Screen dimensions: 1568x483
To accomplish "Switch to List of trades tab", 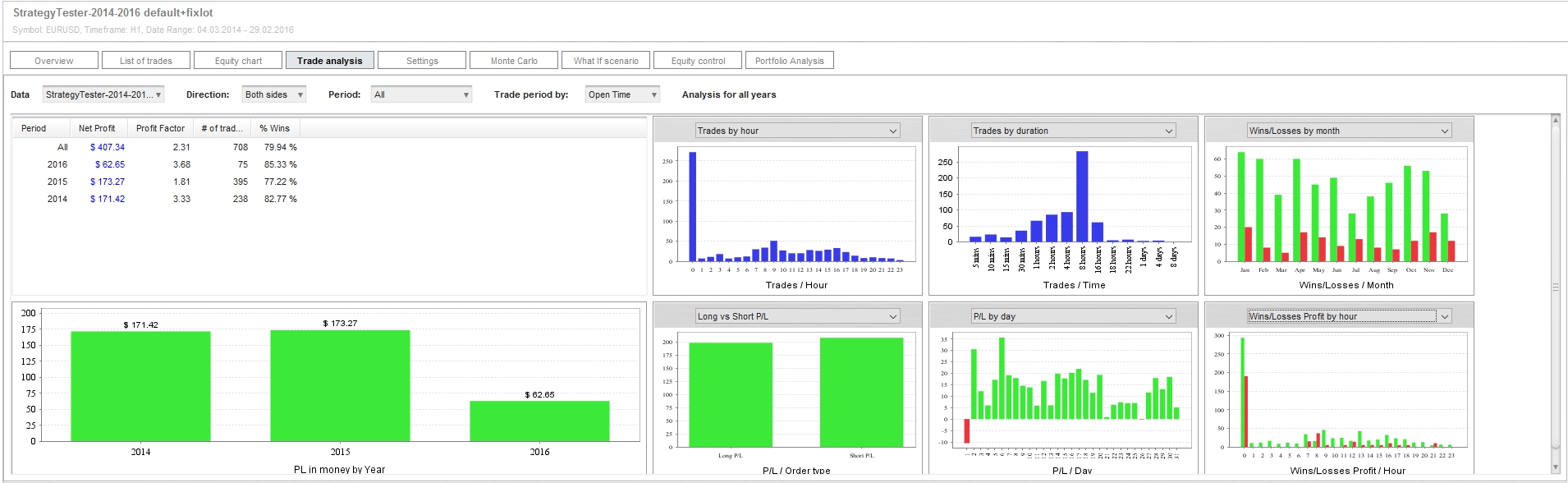I will tap(146, 61).
